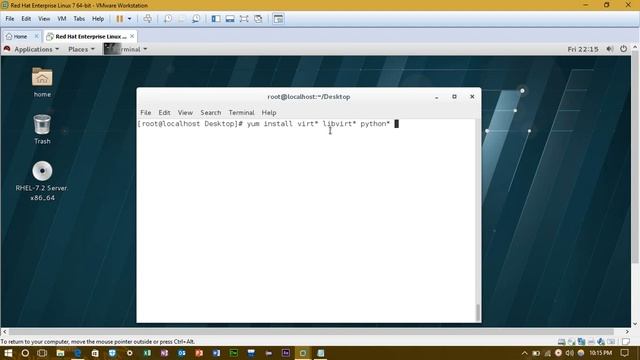Switch to the Home tab
Viewport: 640px width, 360px height.
(x=17, y=36)
